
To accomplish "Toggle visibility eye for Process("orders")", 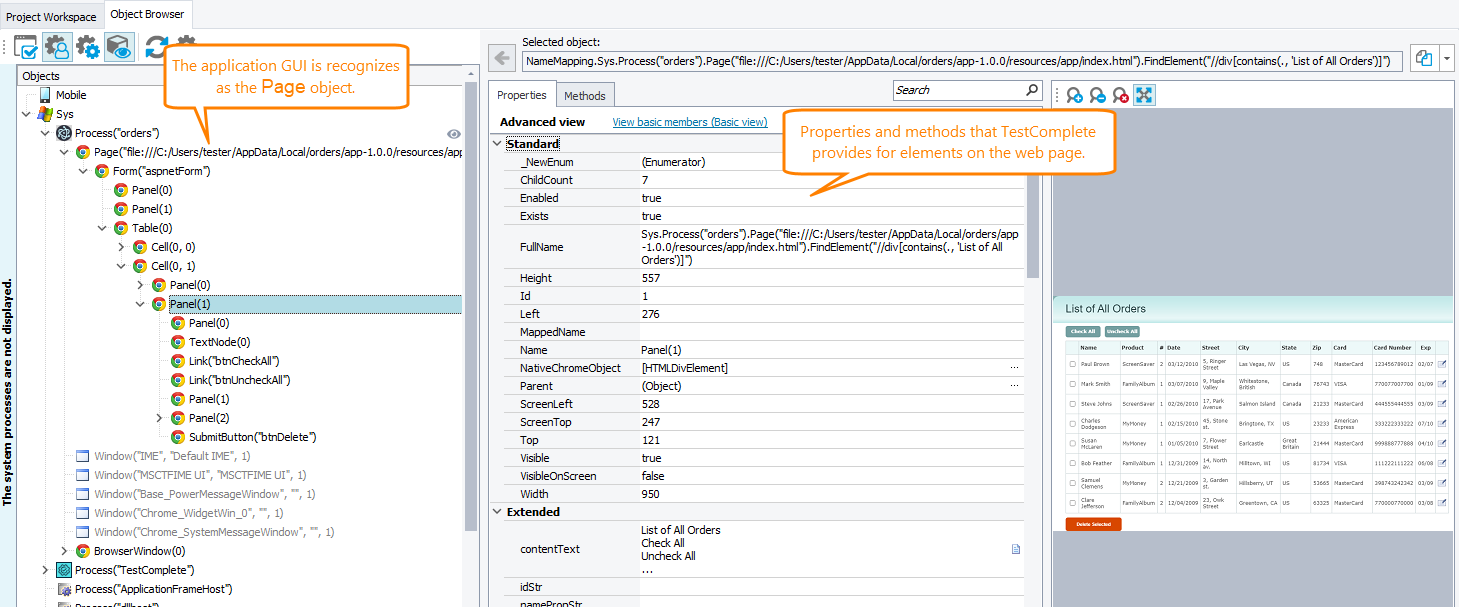I will click(453, 133).
